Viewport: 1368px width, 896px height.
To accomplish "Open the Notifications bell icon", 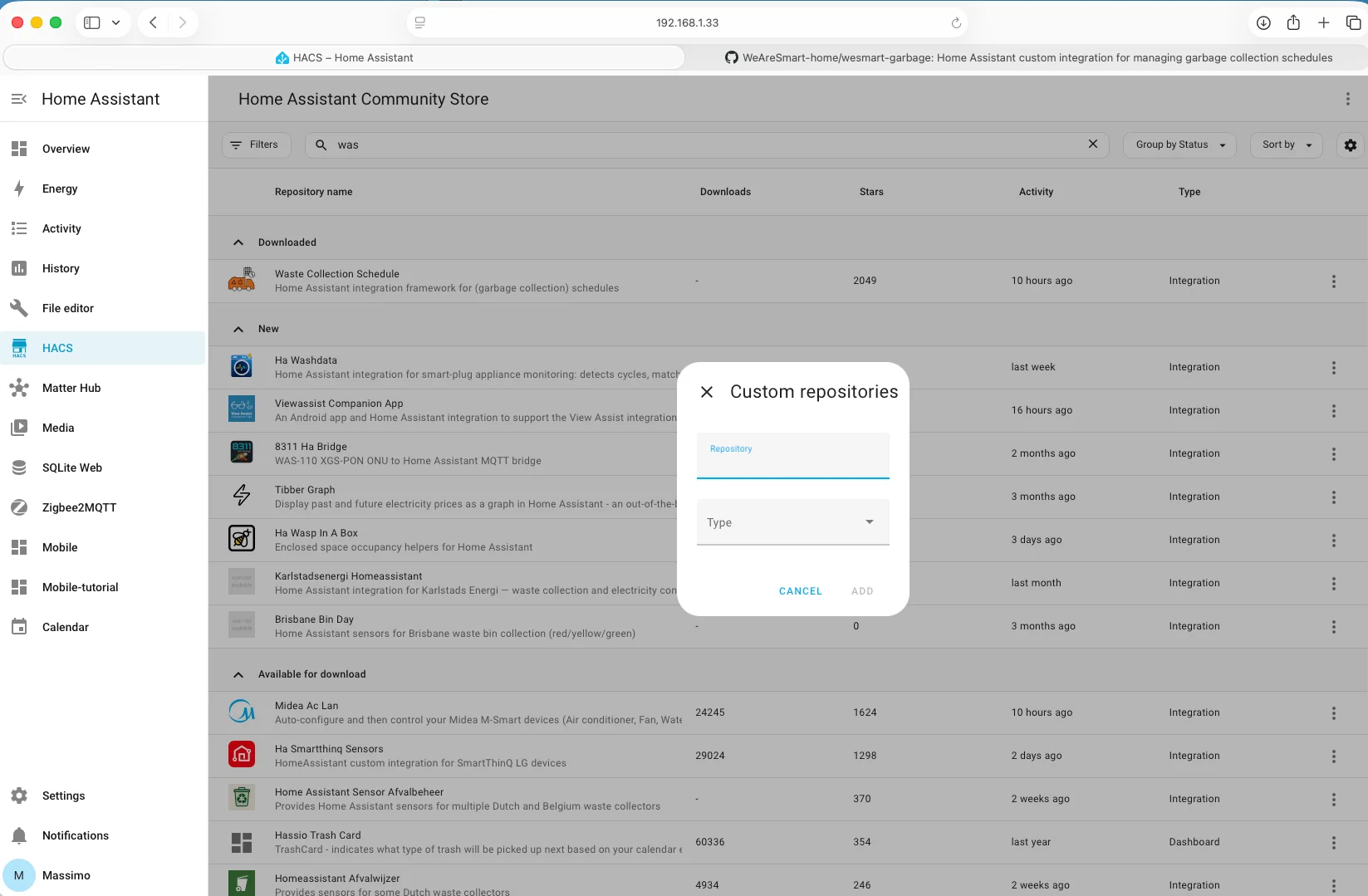I will (x=19, y=835).
